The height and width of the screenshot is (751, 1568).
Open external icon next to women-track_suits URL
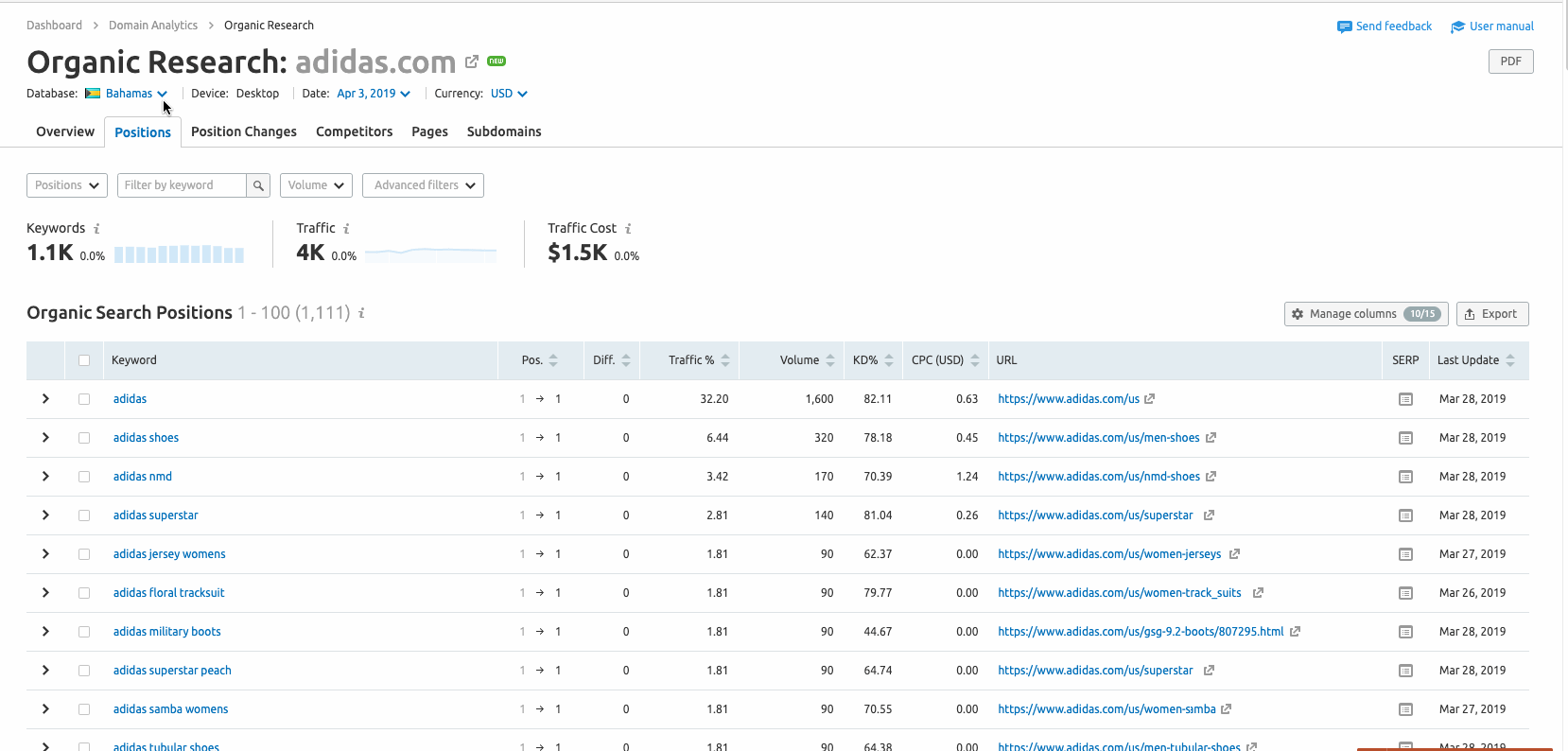point(1258,593)
